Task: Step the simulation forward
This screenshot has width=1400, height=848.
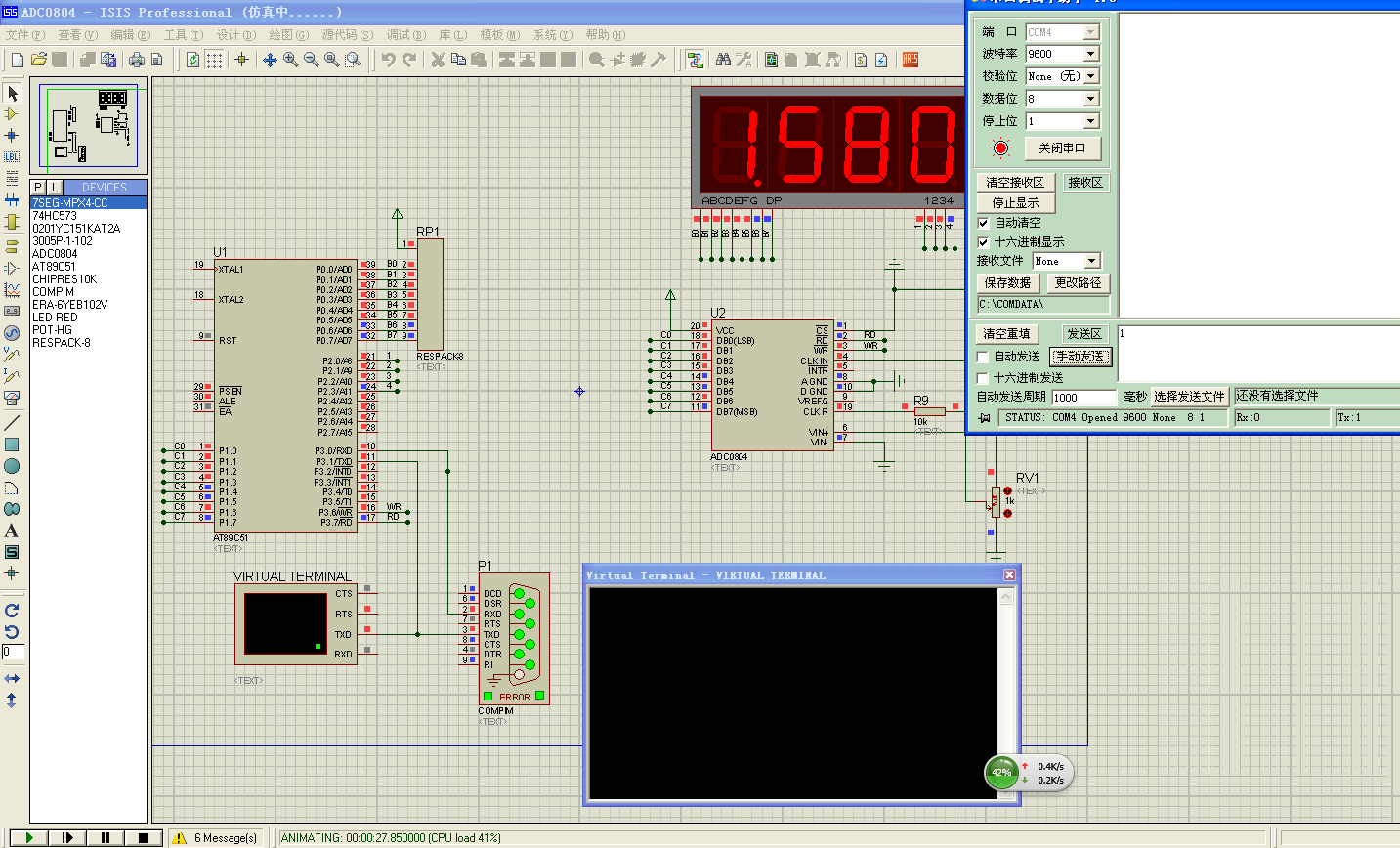Action: (67, 837)
